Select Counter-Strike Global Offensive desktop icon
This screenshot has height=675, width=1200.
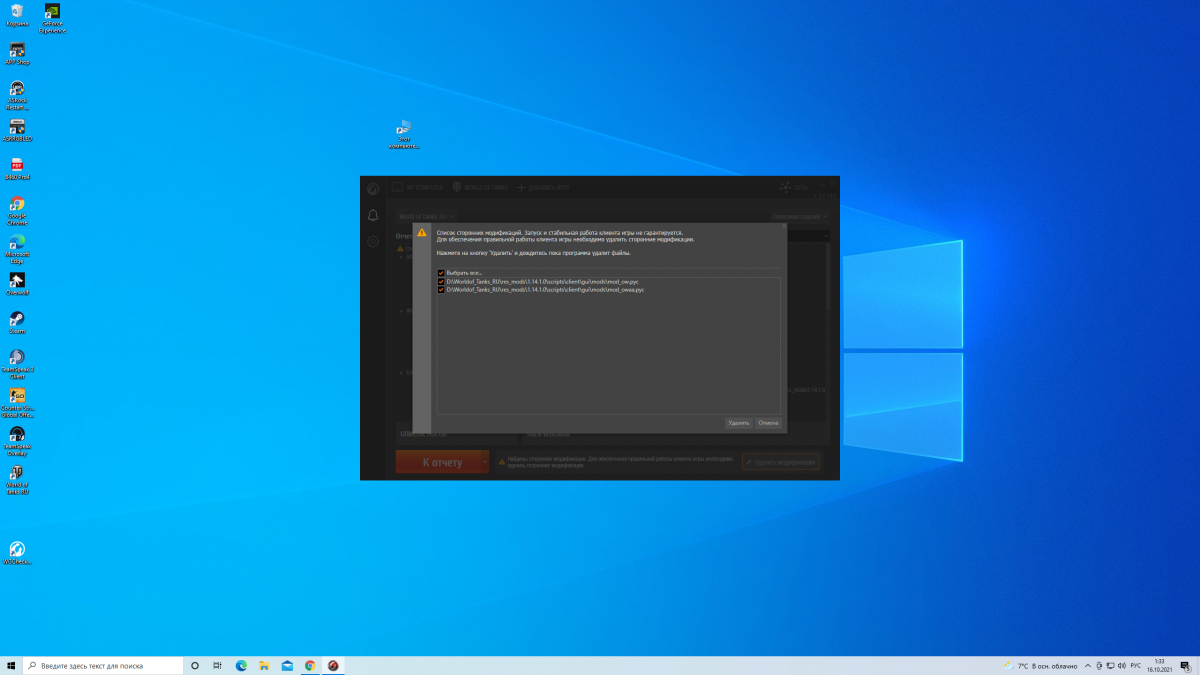pyautogui.click(x=17, y=396)
